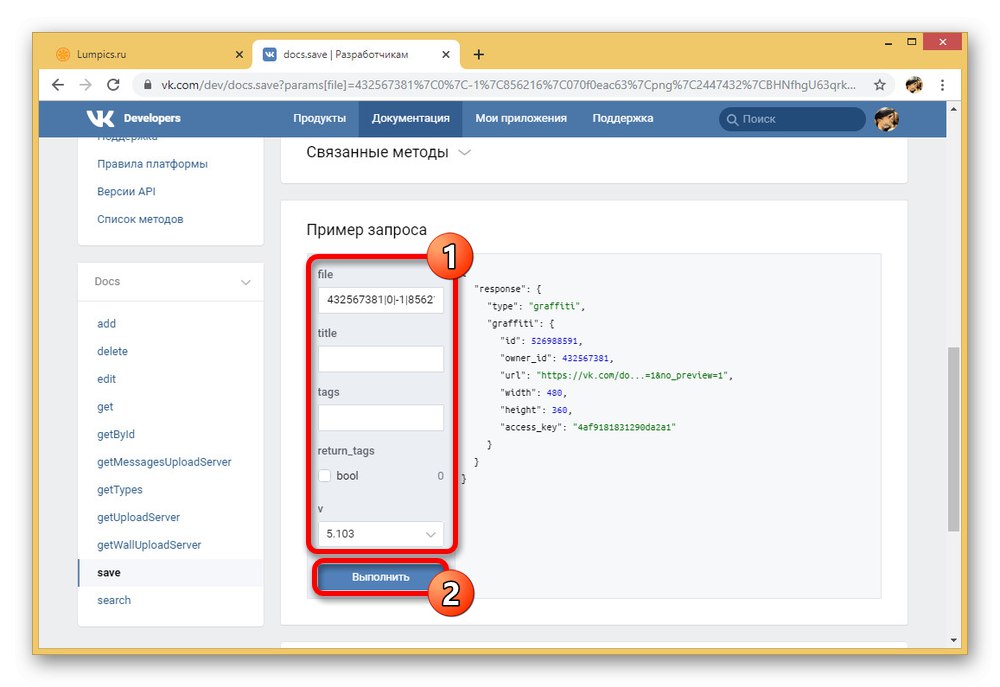Click the "url" value in the response
Image resolution: width=1000 pixels, height=687 pixels.
[633, 376]
